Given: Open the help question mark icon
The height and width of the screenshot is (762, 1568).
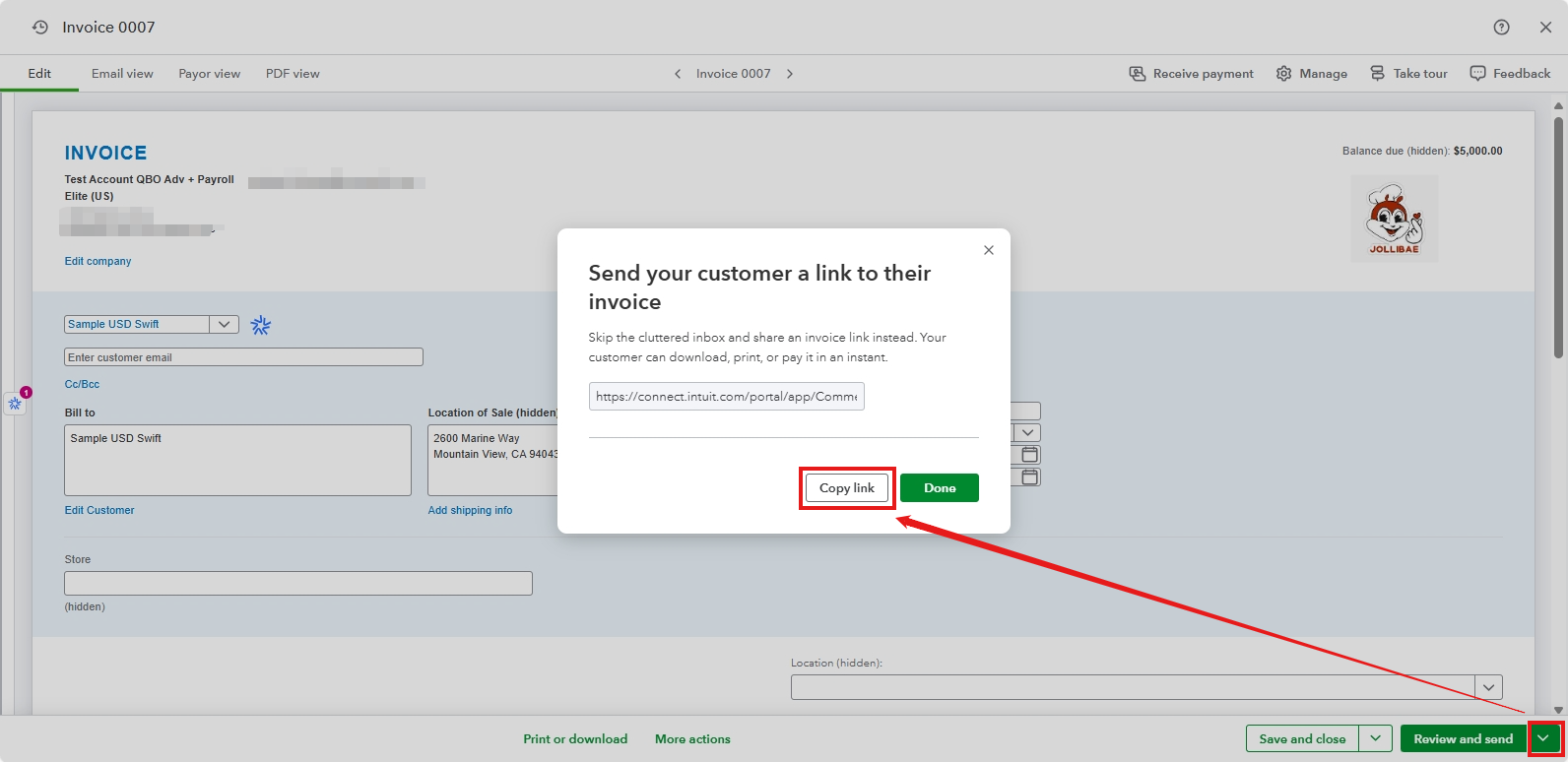Looking at the screenshot, I should click(x=1501, y=28).
